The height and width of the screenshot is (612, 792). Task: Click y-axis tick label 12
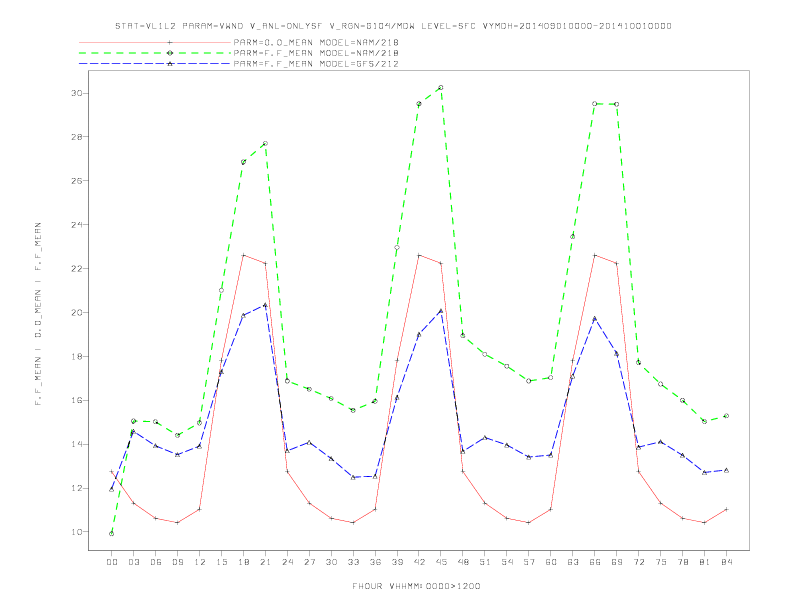point(77,488)
